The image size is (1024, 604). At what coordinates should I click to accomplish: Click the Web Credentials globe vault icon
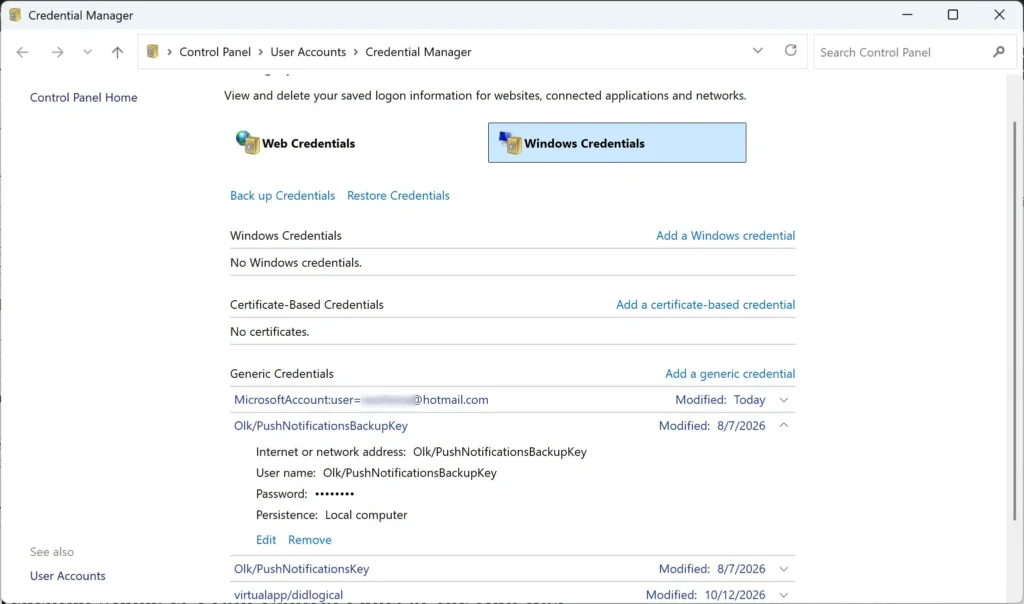pos(248,142)
